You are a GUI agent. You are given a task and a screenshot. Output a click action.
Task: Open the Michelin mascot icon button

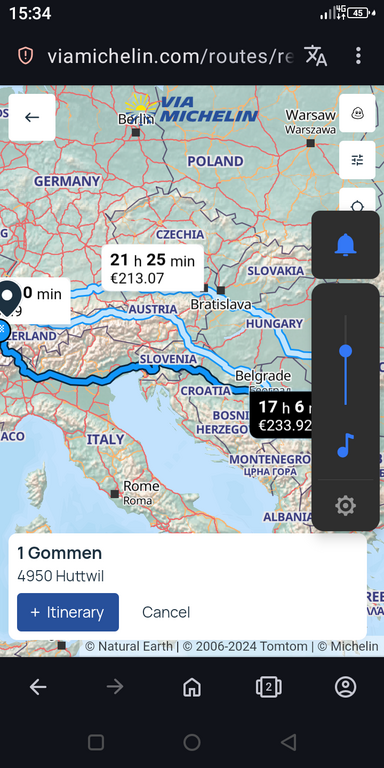(x=357, y=114)
